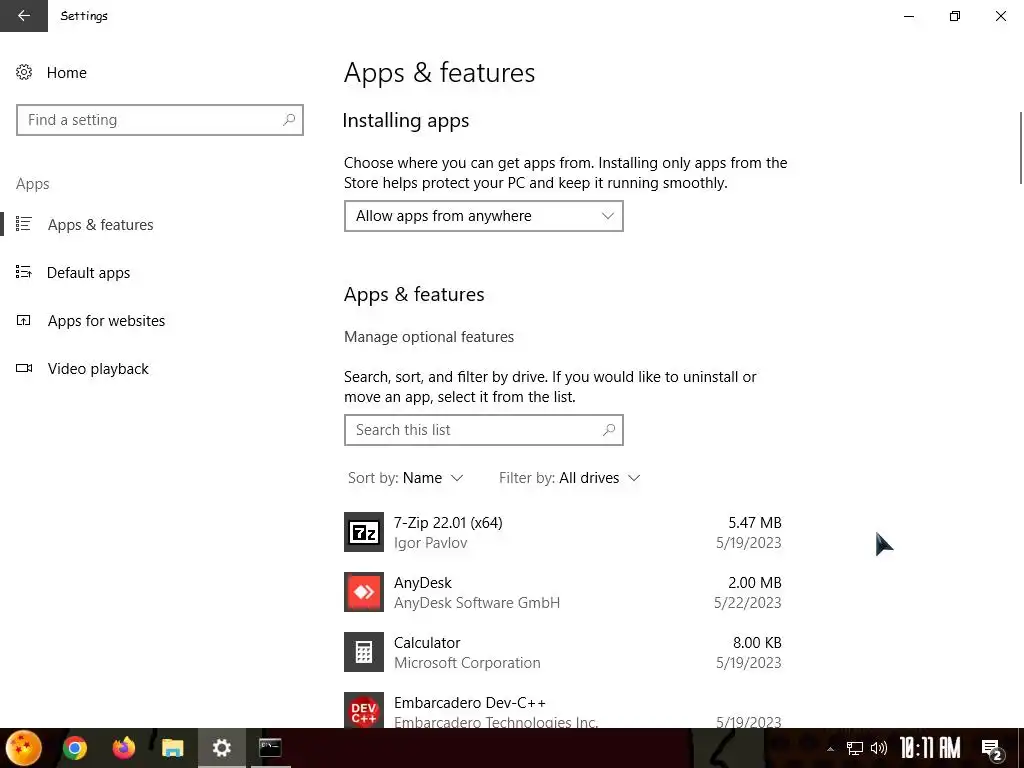
Task: Minimize the Settings window
Action: tap(908, 16)
